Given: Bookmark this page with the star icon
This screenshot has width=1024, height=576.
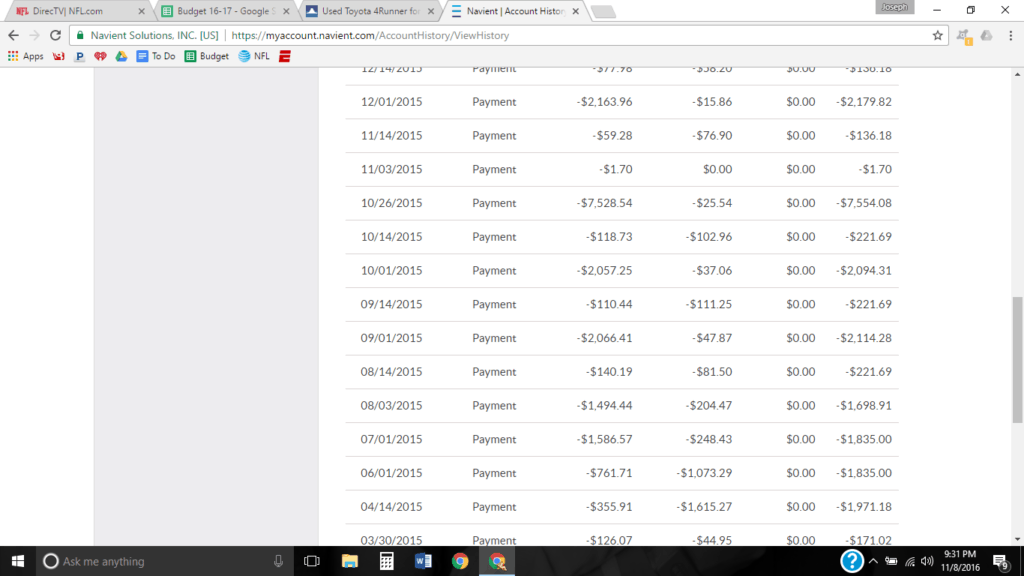Looking at the screenshot, I should 938,34.
